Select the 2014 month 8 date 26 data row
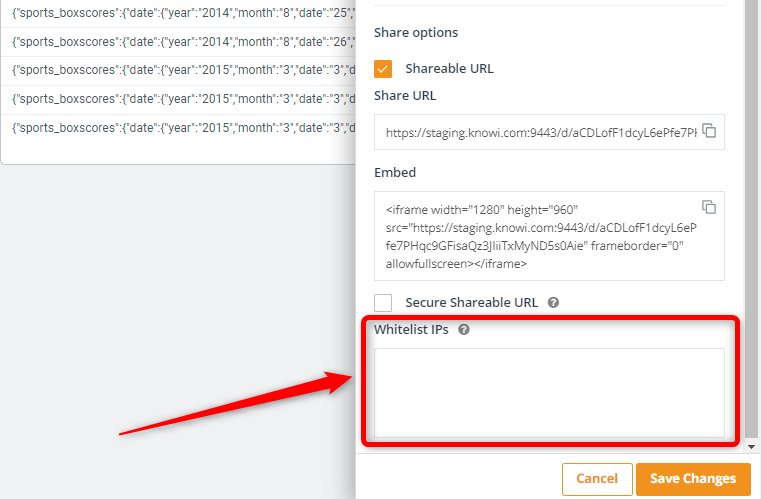Image resolution: width=761 pixels, height=499 pixels. pos(180,42)
